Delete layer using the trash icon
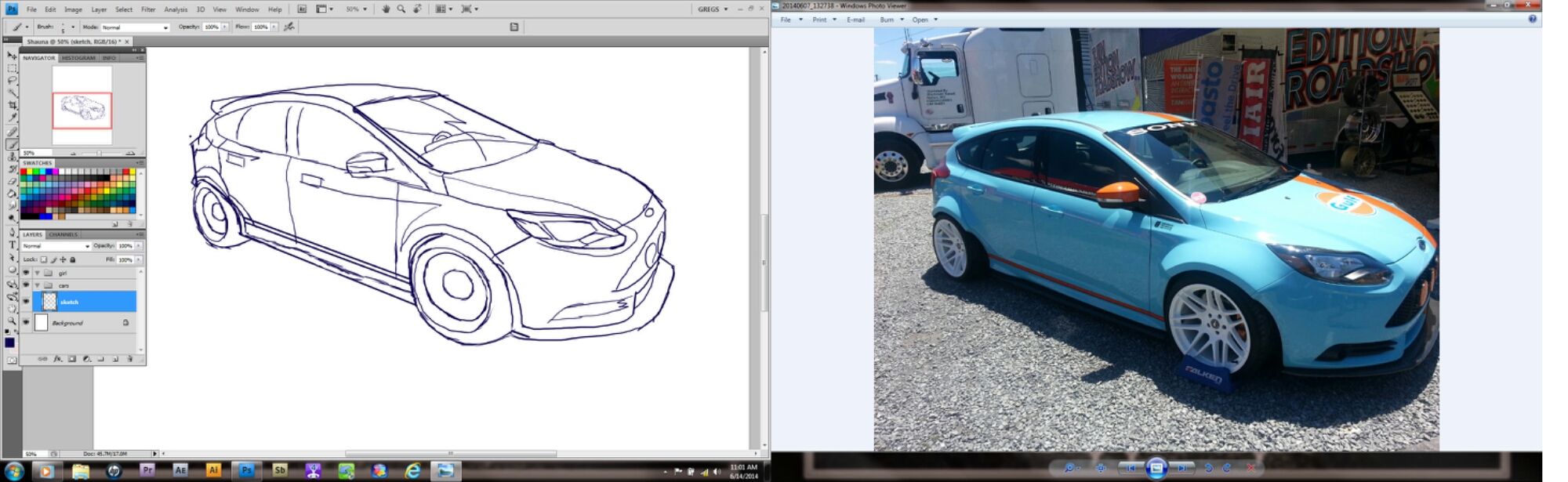Image resolution: width=1568 pixels, height=482 pixels. [129, 359]
